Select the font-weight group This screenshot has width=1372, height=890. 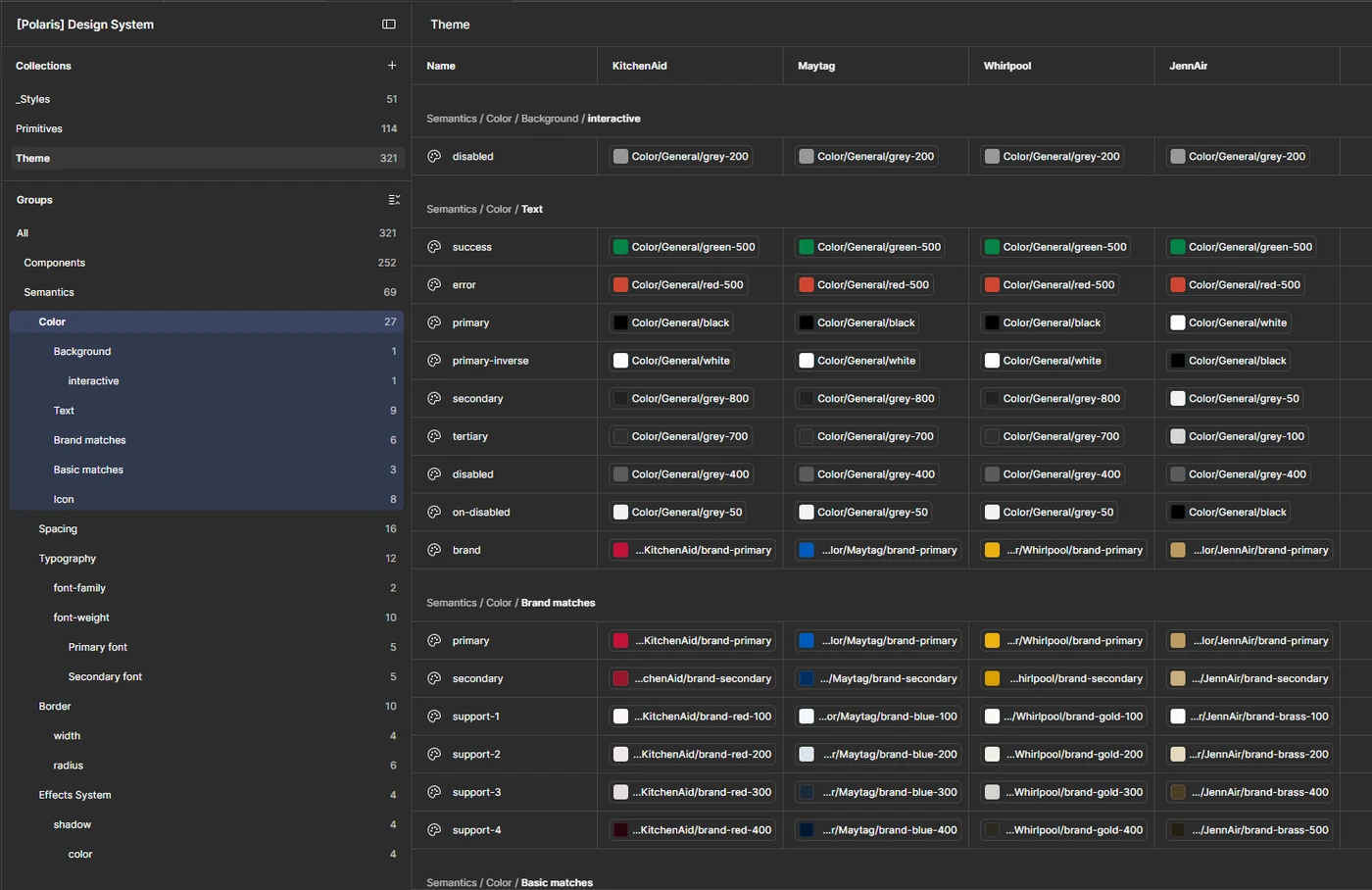(207, 618)
